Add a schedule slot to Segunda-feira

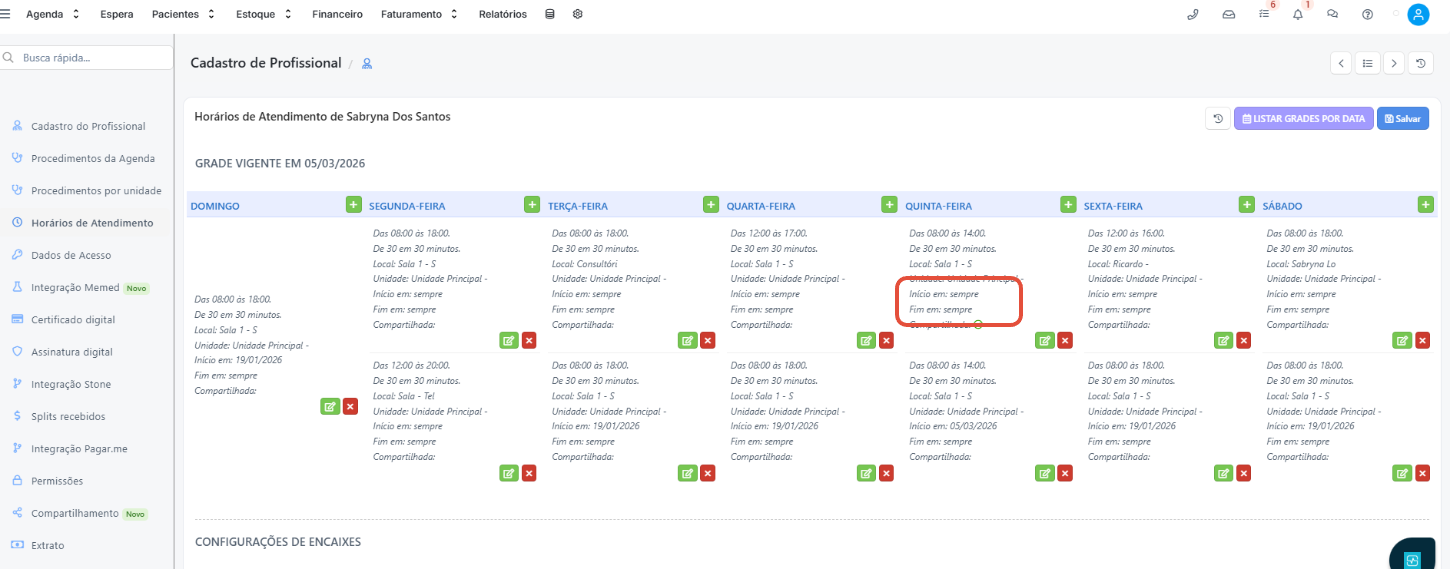(532, 204)
